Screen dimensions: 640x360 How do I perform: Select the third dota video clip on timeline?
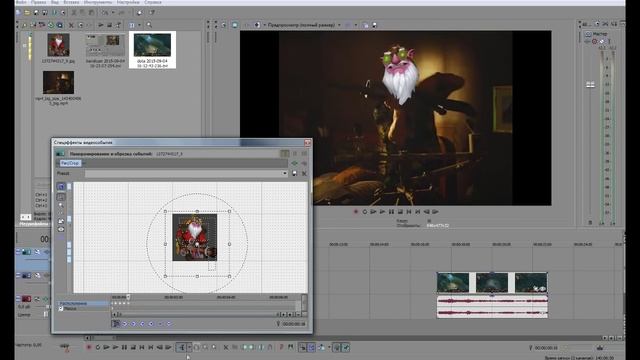pos(531,282)
